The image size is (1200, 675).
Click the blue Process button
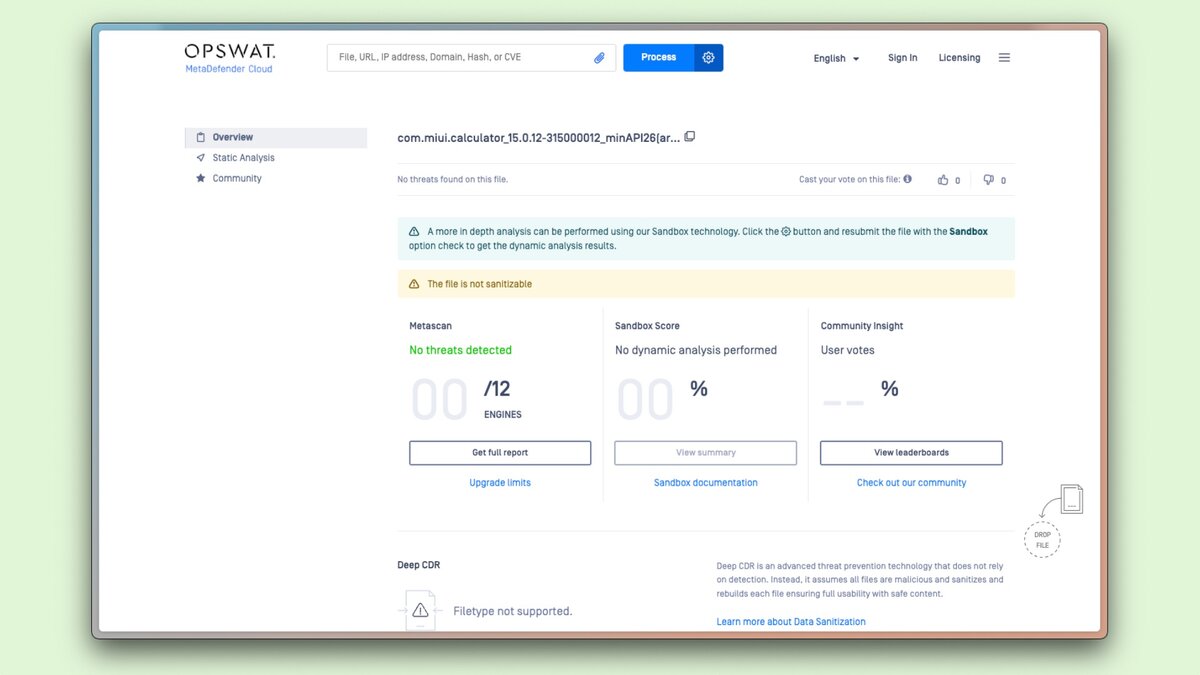click(x=659, y=58)
